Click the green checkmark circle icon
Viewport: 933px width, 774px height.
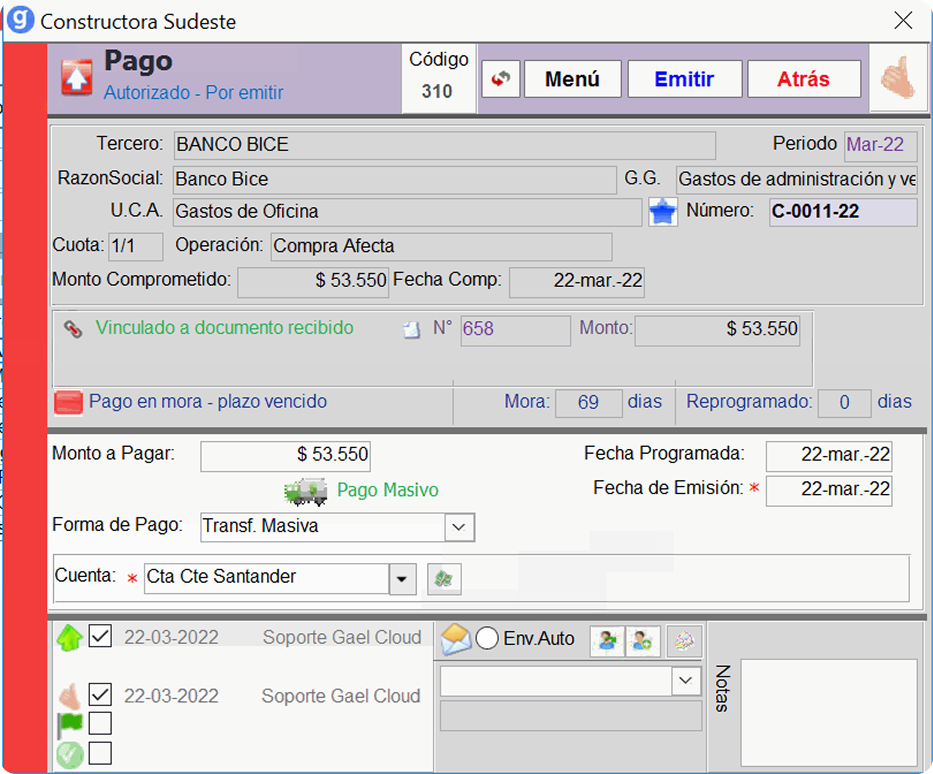[70, 754]
